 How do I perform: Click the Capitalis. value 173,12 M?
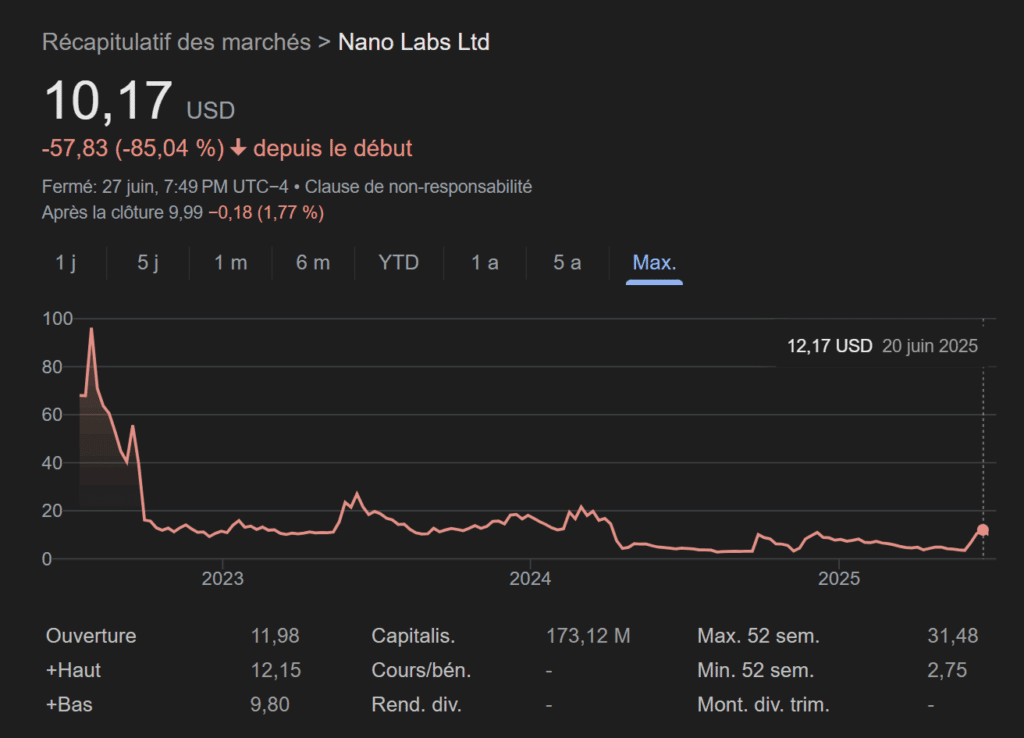[x=588, y=635]
